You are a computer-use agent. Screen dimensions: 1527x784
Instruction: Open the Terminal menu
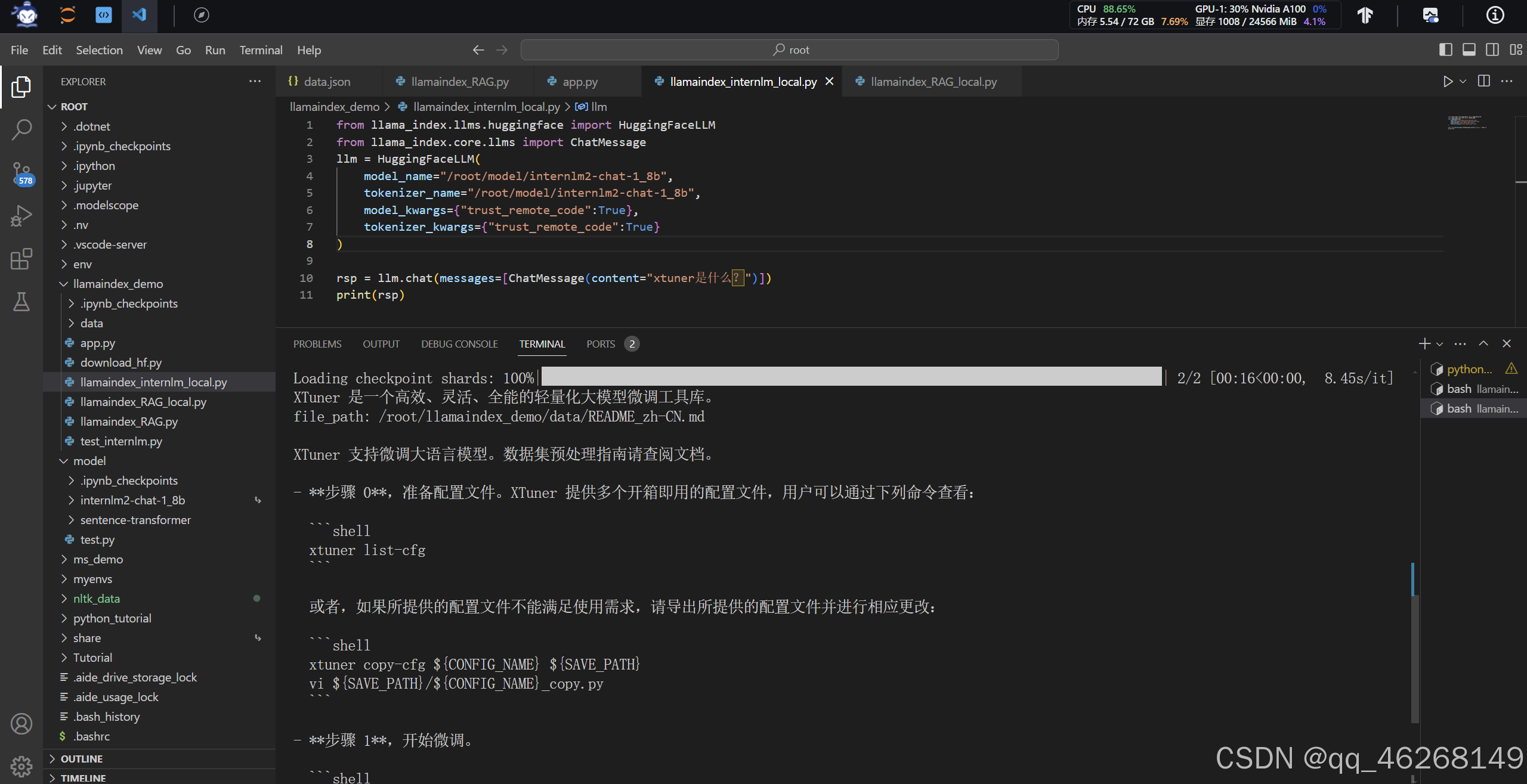tap(261, 50)
